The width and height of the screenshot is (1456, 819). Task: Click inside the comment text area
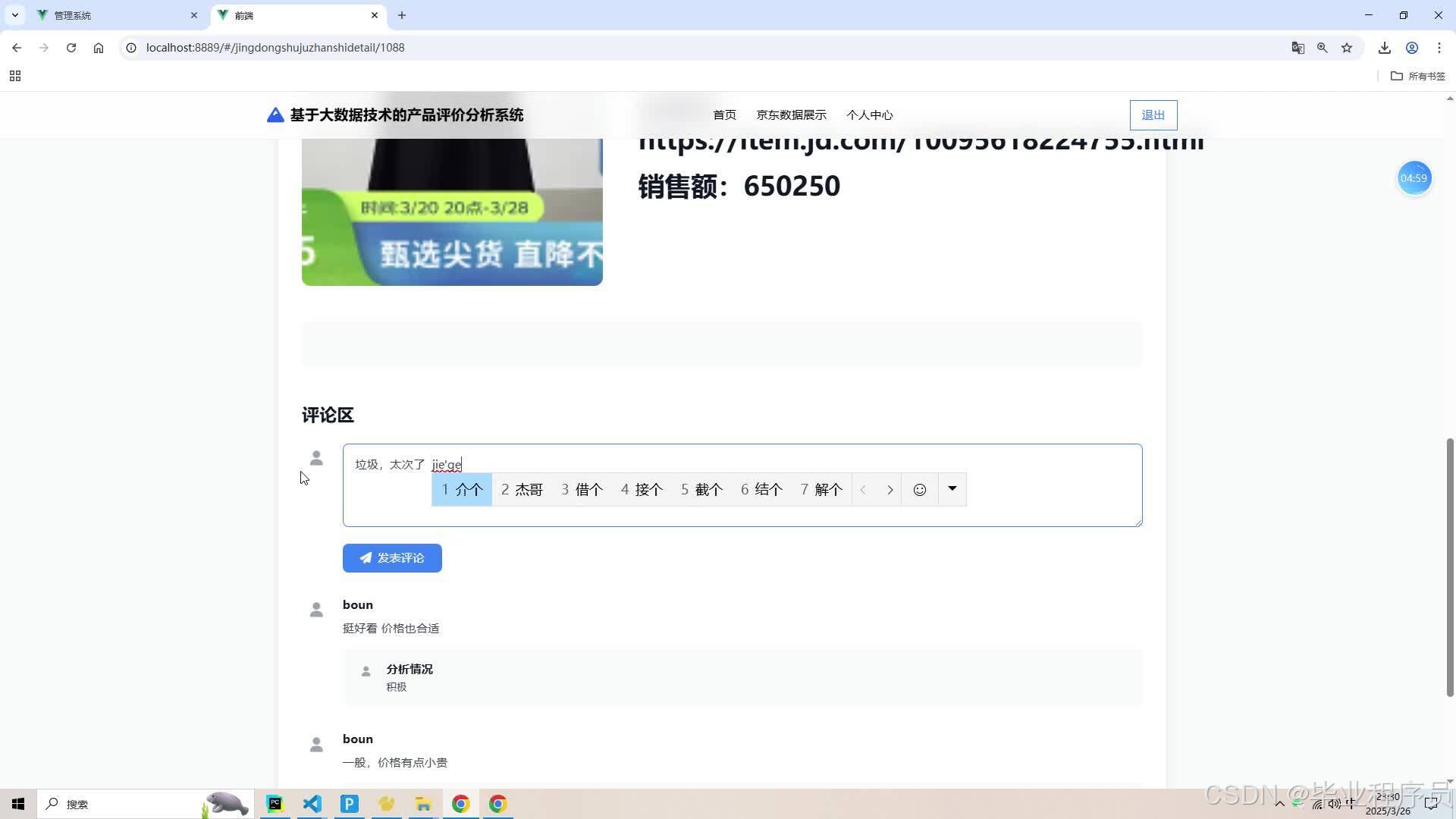pos(742,485)
